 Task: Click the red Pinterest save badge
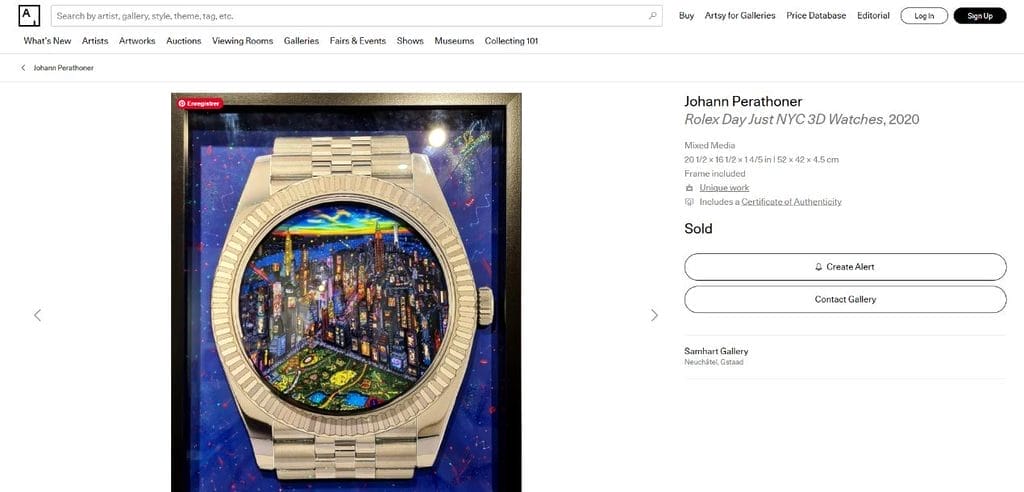pos(200,103)
